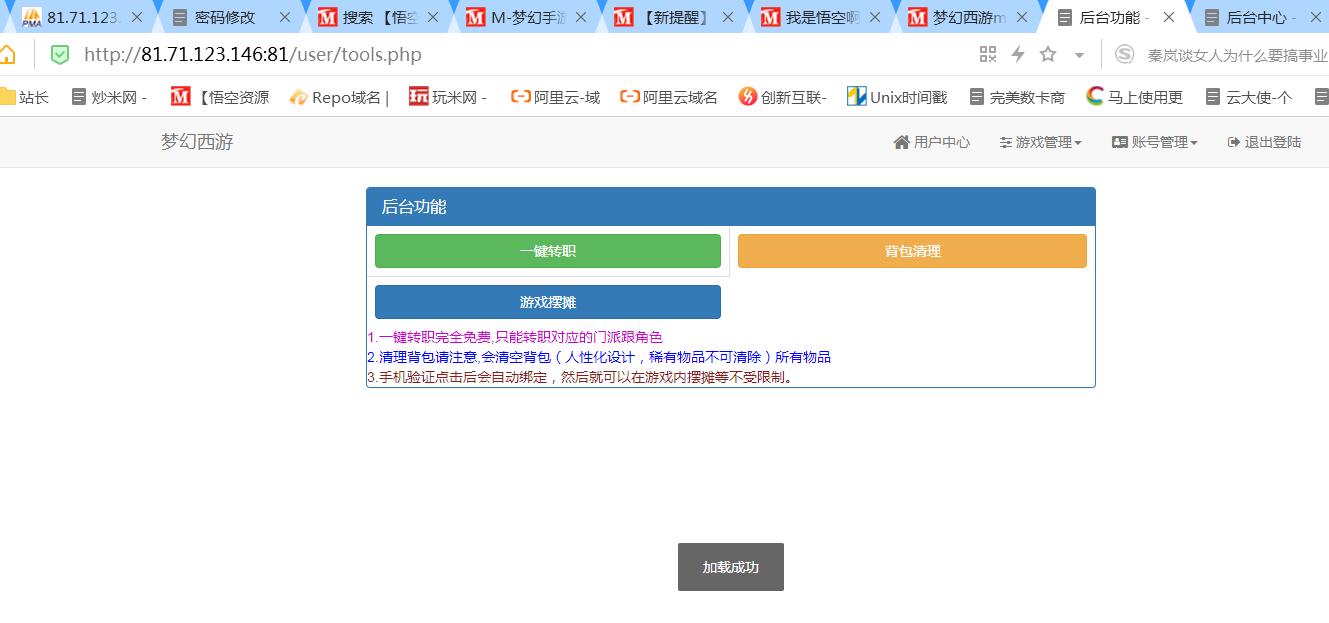This screenshot has height=623, width=1329.
Task: Click the URL address bar field
Action: [x=500, y=55]
